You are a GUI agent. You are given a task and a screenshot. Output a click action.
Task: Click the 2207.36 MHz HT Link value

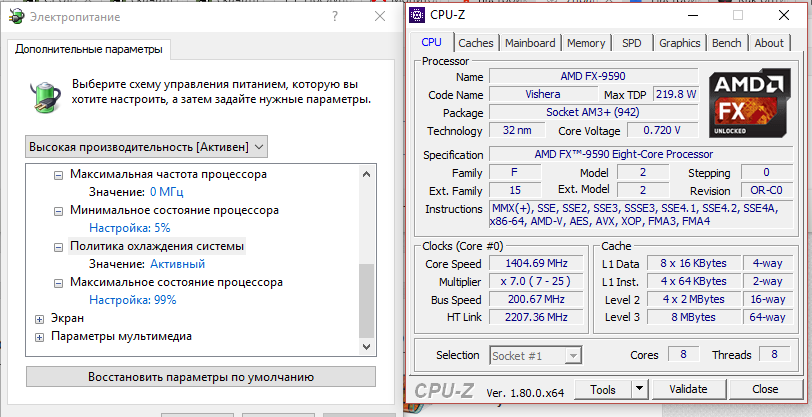[536, 317]
